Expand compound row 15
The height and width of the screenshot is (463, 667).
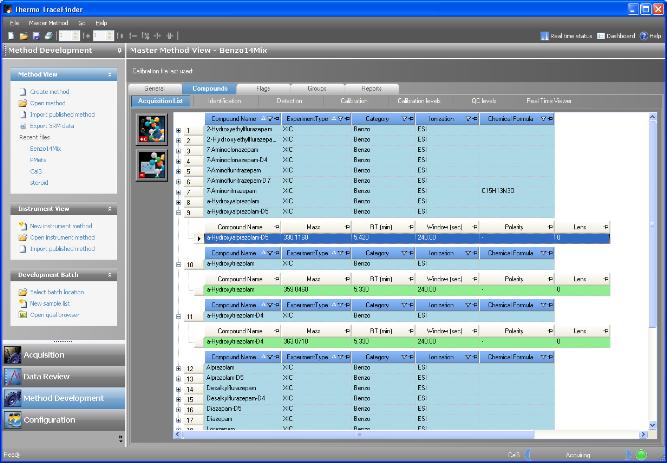[x=179, y=400]
